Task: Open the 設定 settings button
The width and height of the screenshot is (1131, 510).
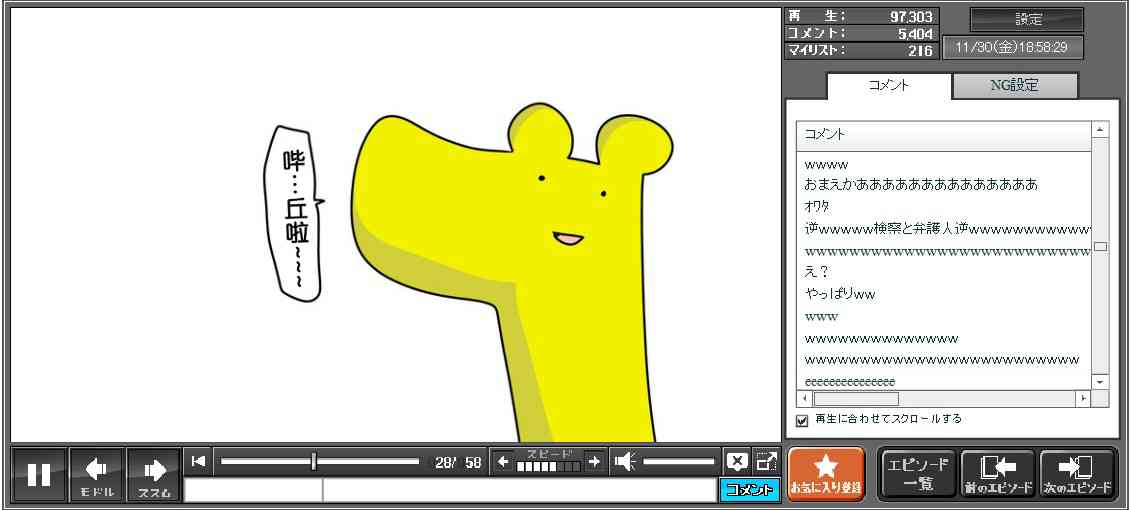Action: pos(1027,20)
